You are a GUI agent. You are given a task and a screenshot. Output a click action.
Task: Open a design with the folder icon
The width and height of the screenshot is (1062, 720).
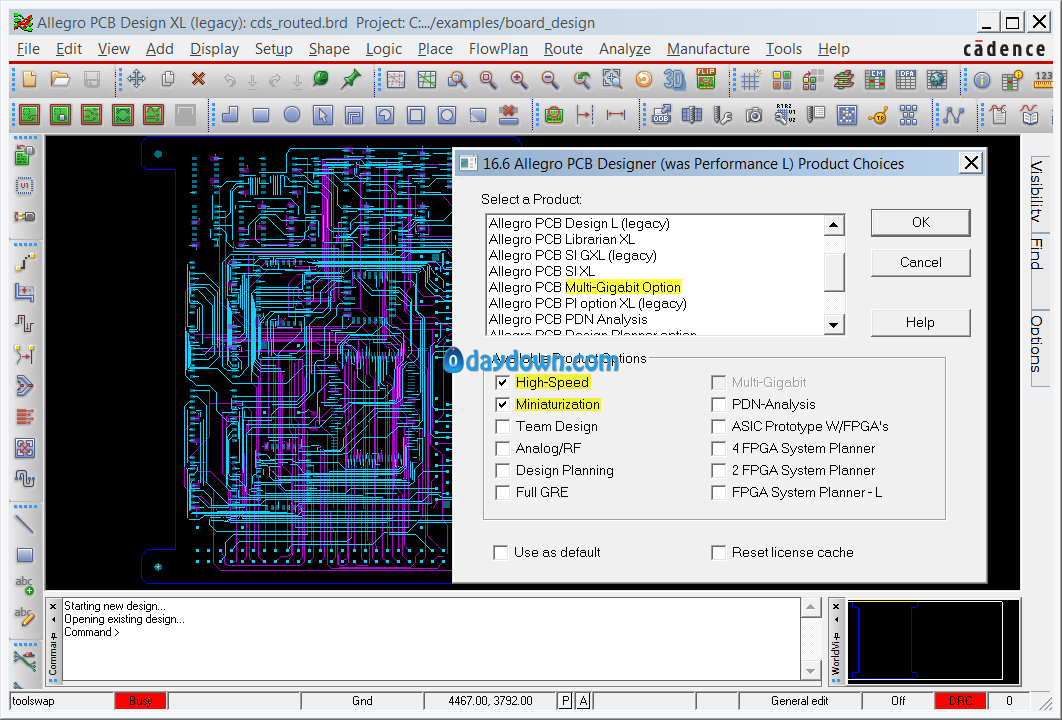(60, 79)
